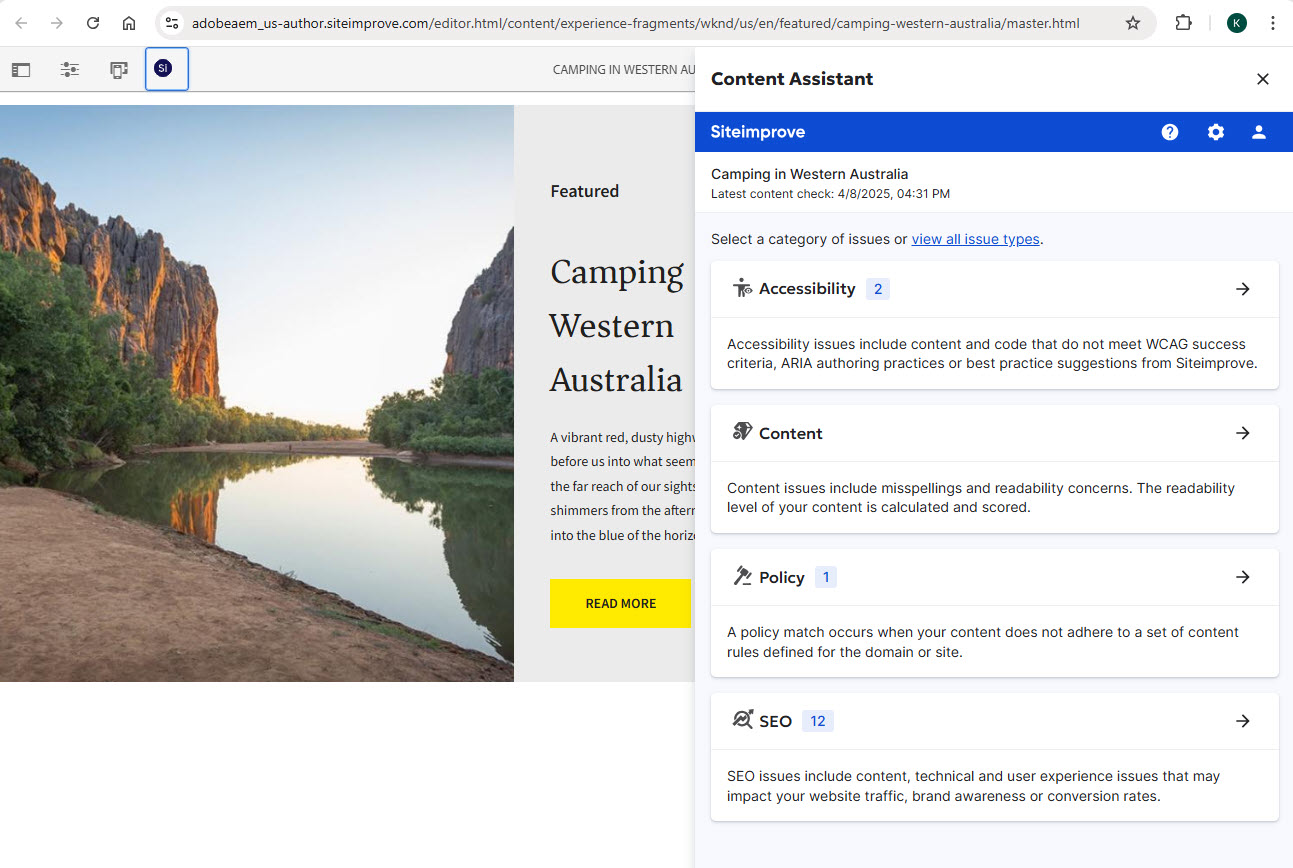Open Siteimprove settings gear
The width and height of the screenshot is (1293, 868).
tap(1215, 131)
